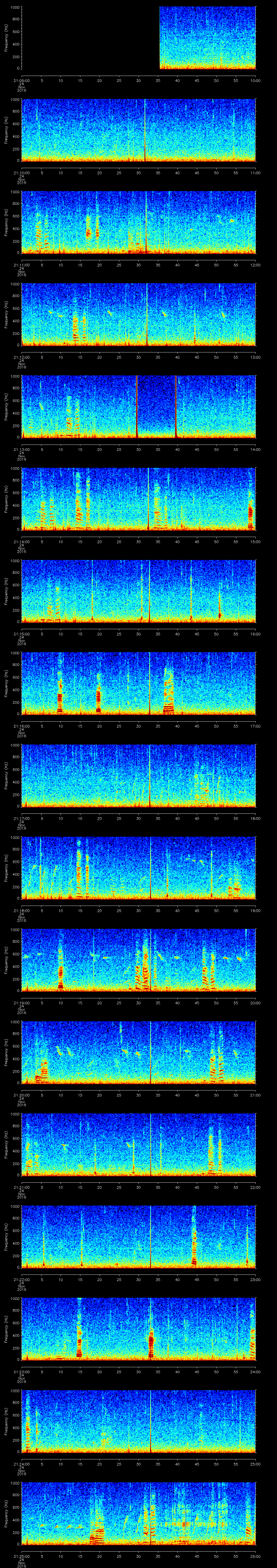Click the 20:00 end time label
The height and width of the screenshot is (1568, 277).
coord(255,1003)
